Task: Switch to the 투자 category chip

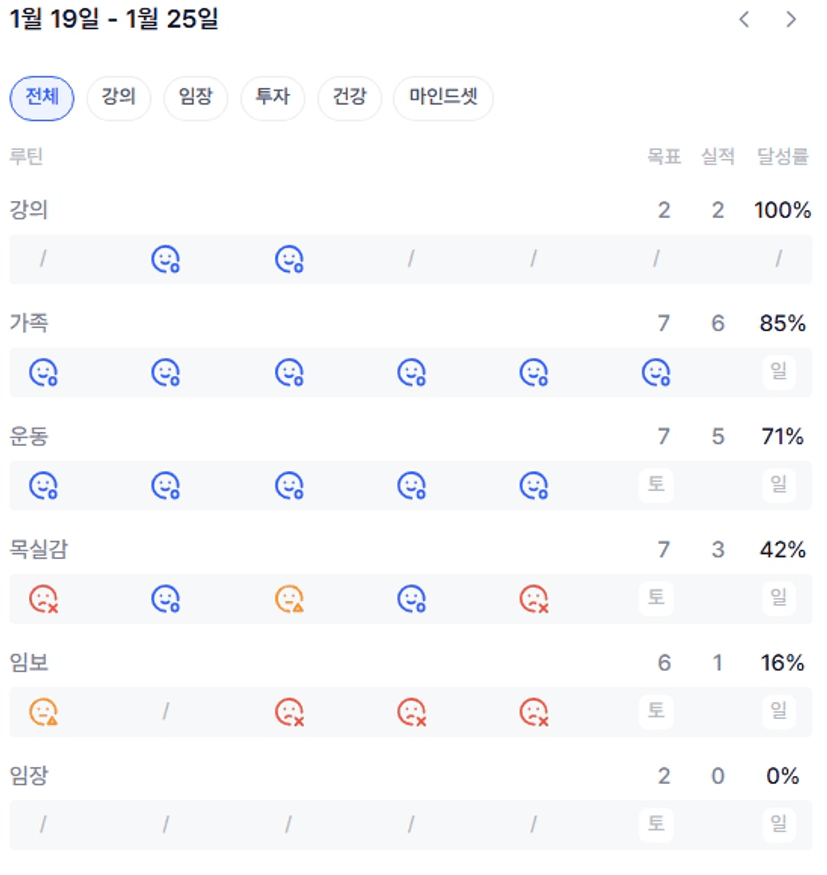Action: click(272, 98)
